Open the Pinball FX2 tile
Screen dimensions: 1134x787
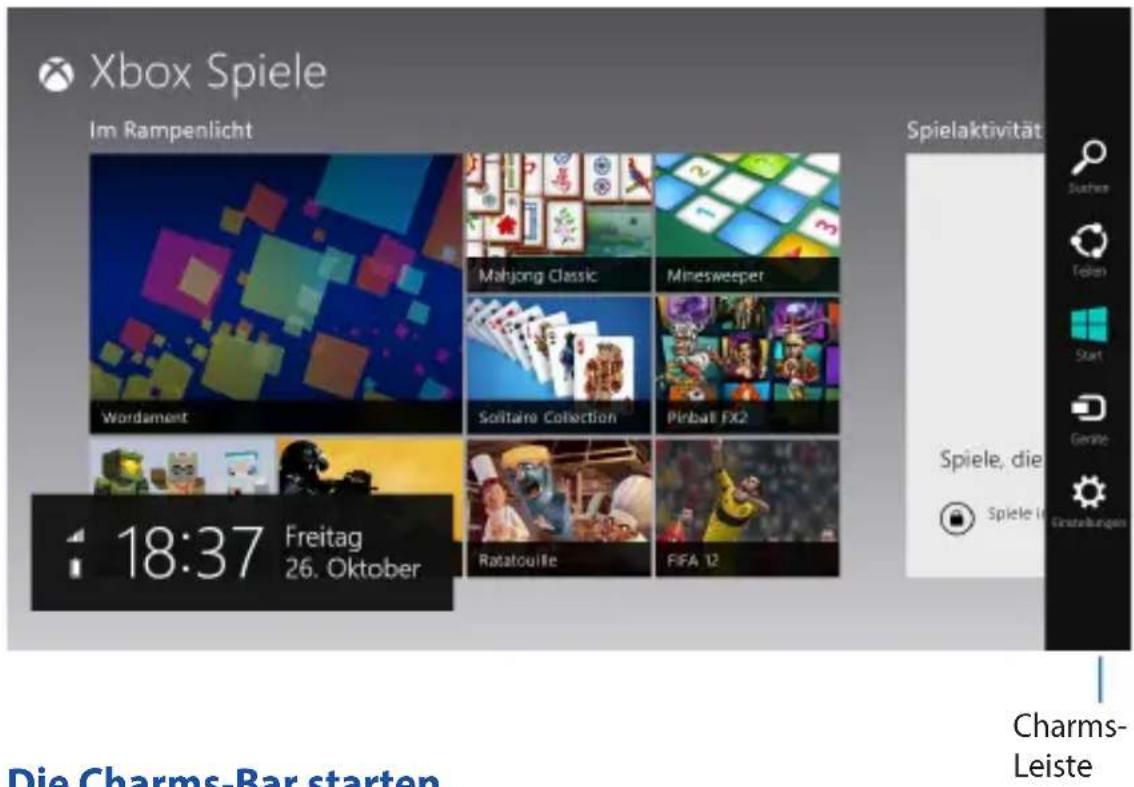(x=748, y=365)
